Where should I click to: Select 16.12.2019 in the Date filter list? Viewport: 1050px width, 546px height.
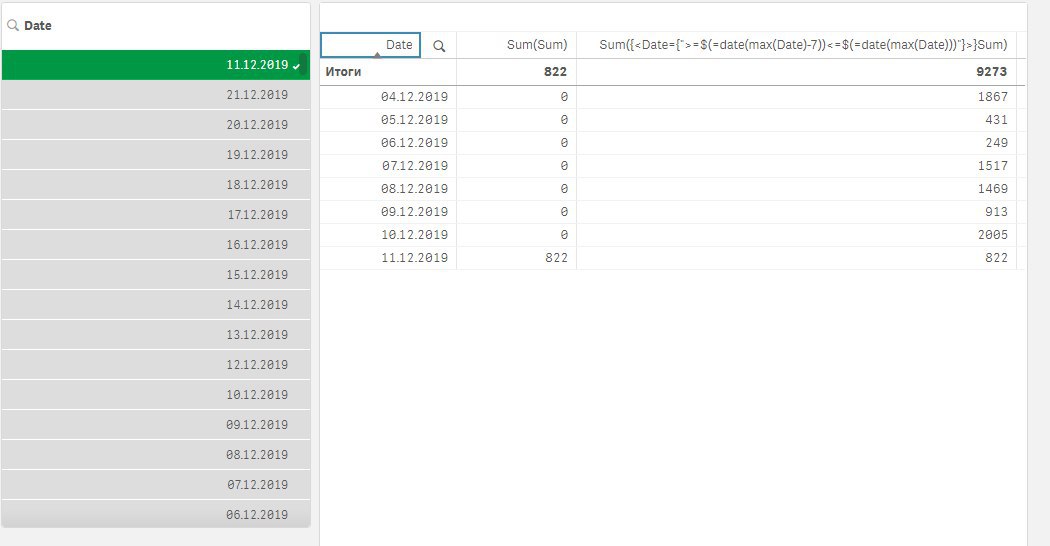pyautogui.click(x=155, y=245)
